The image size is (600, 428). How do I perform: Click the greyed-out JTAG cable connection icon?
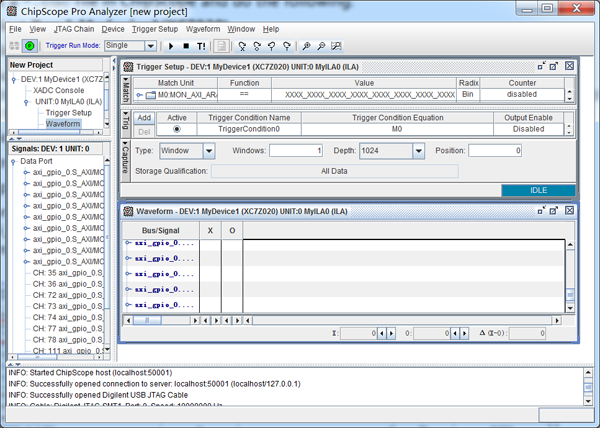tap(14, 46)
